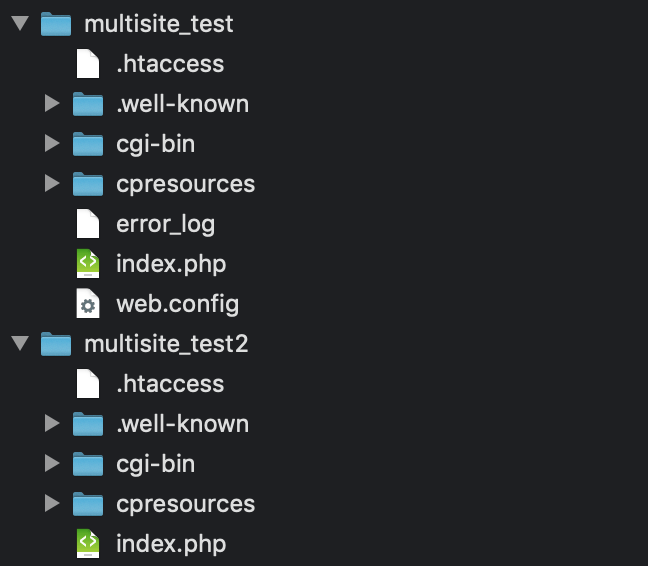Viewport: 648px width, 566px height.
Task: Click the multisite_test folder icon
Action: (56, 24)
